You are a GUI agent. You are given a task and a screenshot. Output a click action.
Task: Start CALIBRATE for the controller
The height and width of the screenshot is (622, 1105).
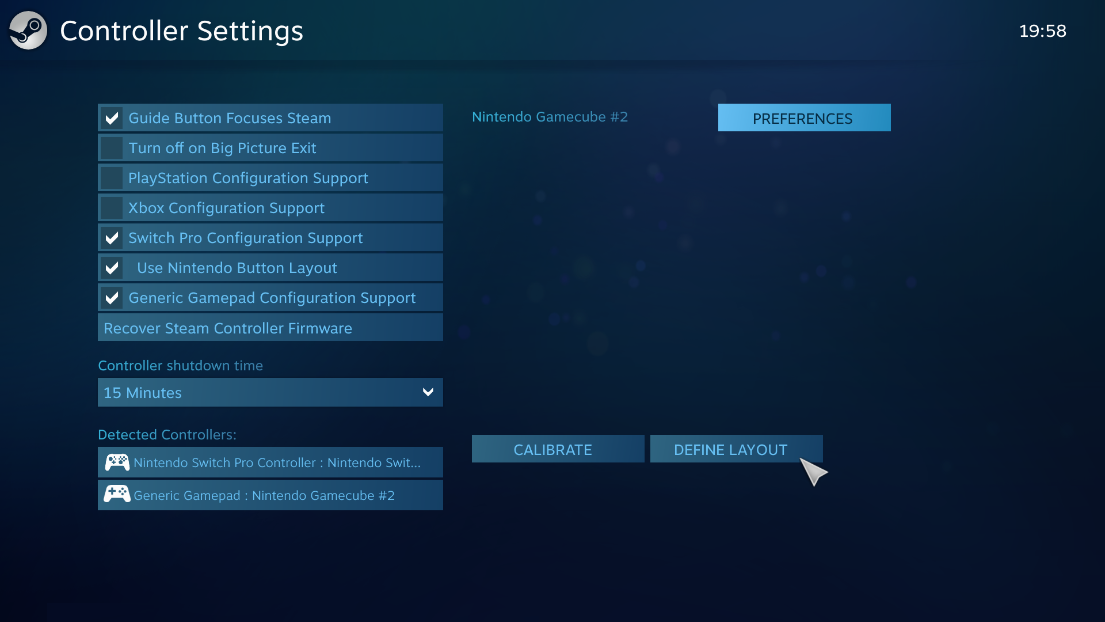tap(557, 449)
